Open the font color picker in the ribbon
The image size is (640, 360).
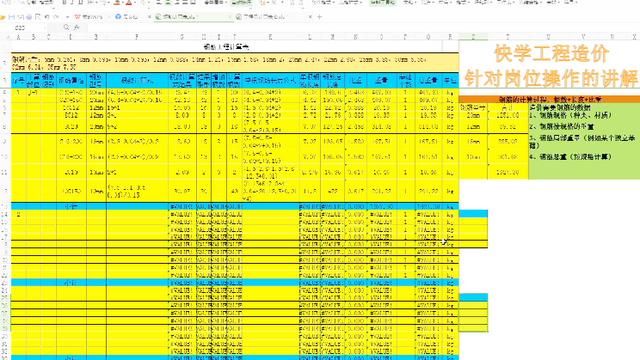click(x=129, y=2)
